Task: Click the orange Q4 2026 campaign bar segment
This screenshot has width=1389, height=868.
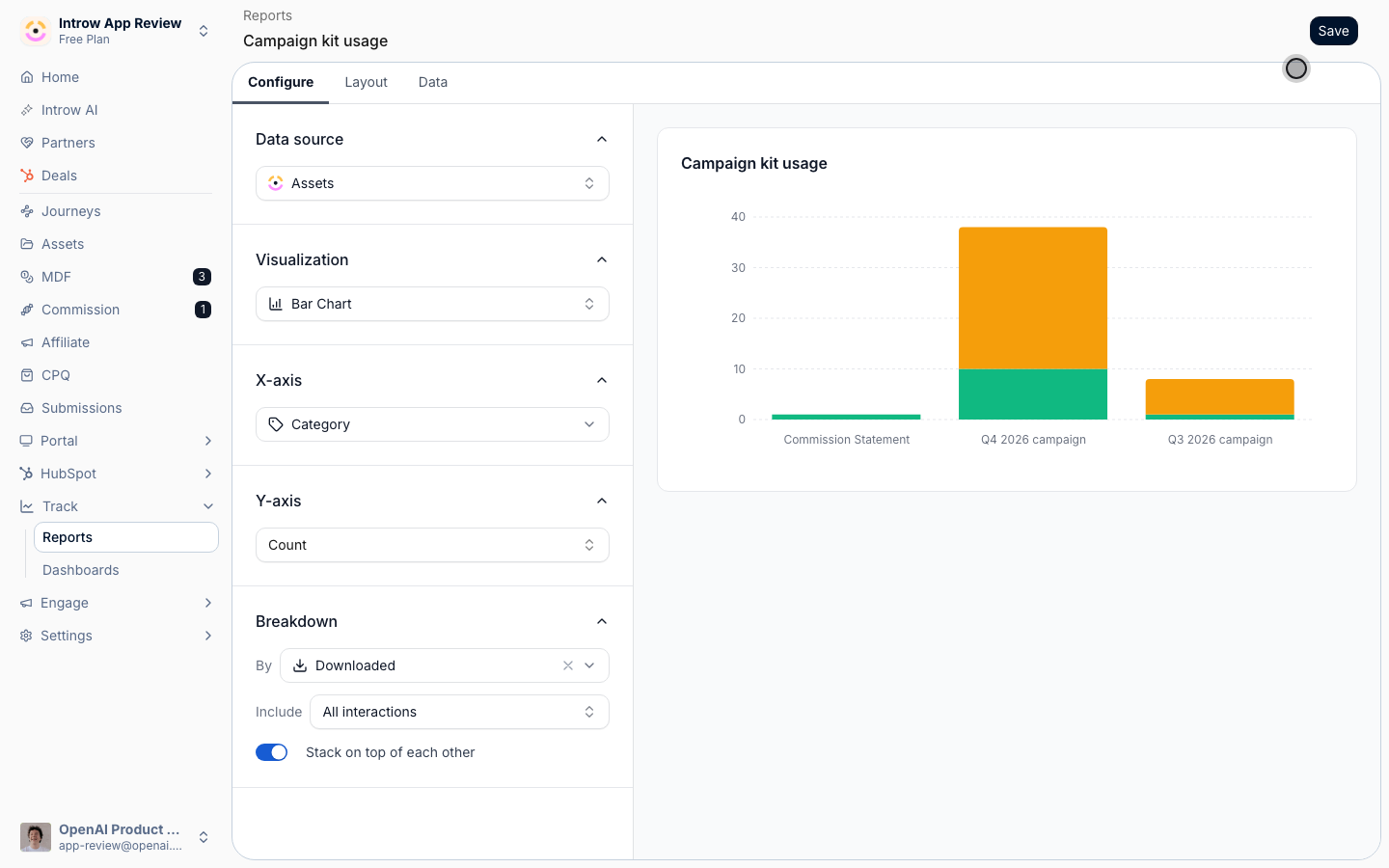Action: coord(1033,298)
